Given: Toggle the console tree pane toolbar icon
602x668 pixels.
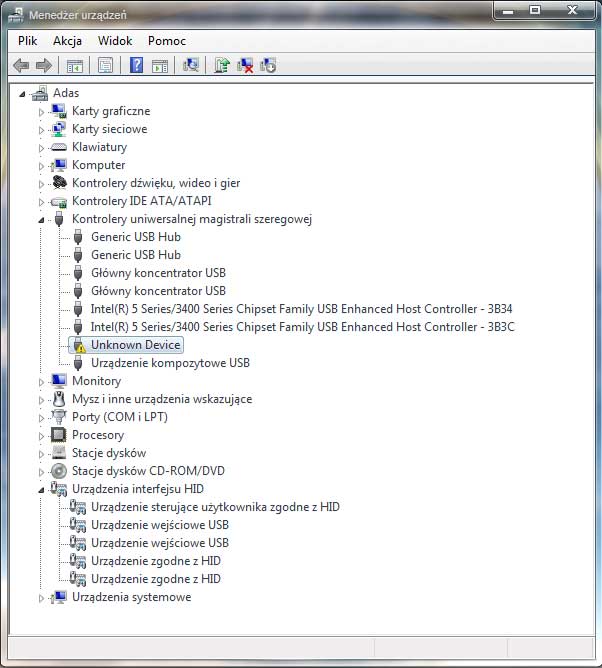Looking at the screenshot, I should pos(75,66).
